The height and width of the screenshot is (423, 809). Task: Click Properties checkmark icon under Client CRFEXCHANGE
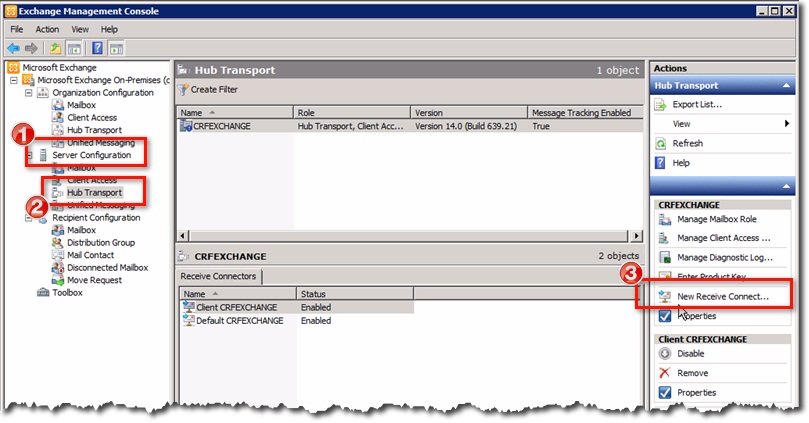pyautogui.click(x=665, y=393)
